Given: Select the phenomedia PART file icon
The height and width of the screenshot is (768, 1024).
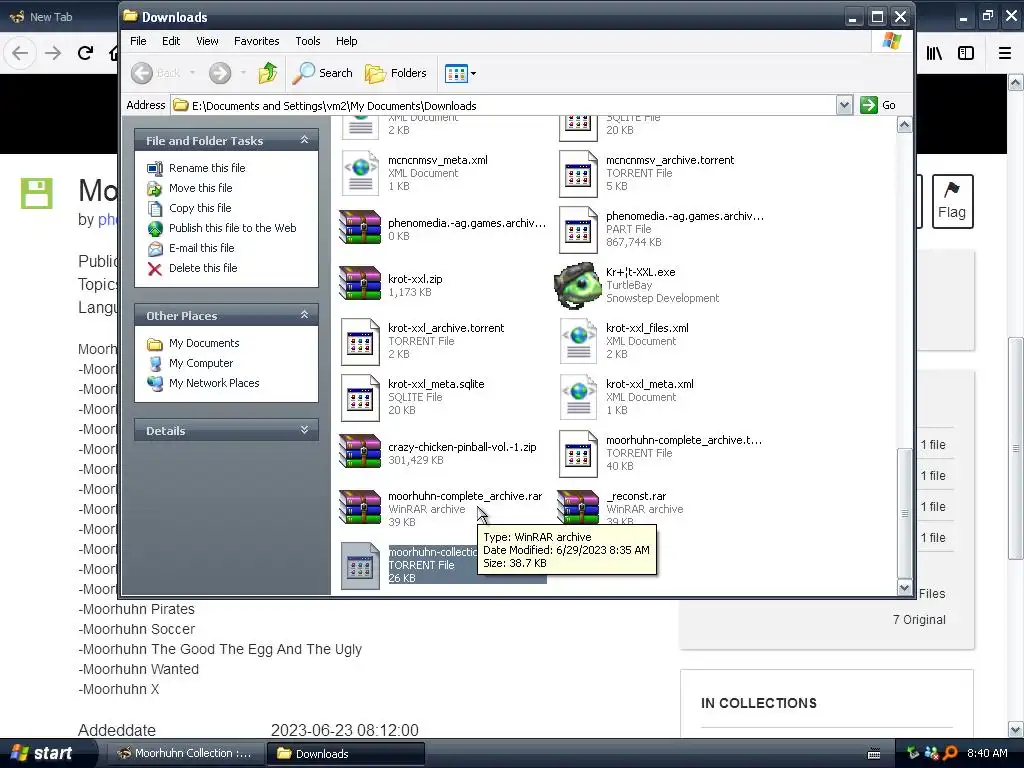Looking at the screenshot, I should (x=578, y=229).
